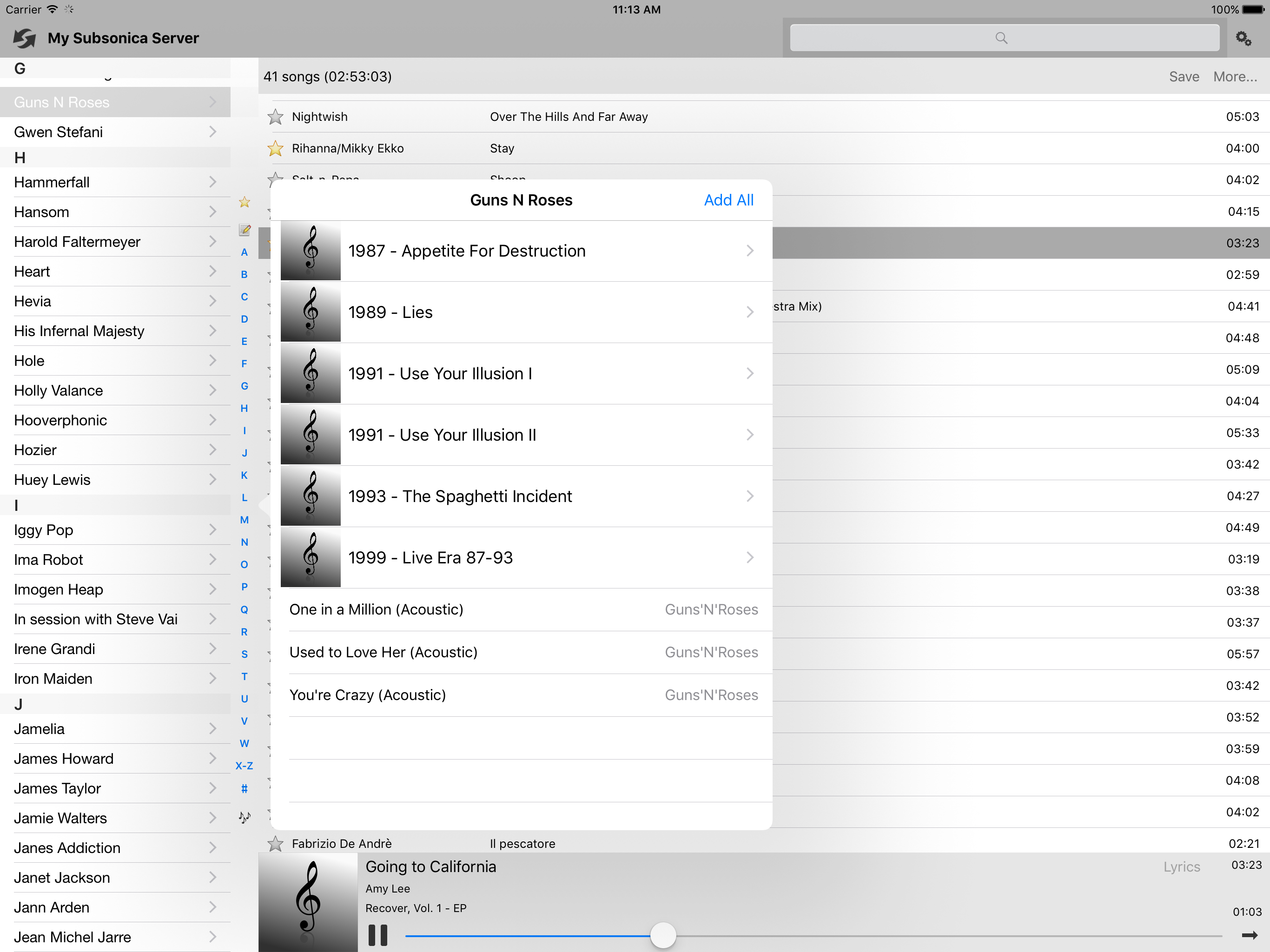Tap the My Subsonica Server title
This screenshot has width=1270, height=952.
[x=124, y=39]
